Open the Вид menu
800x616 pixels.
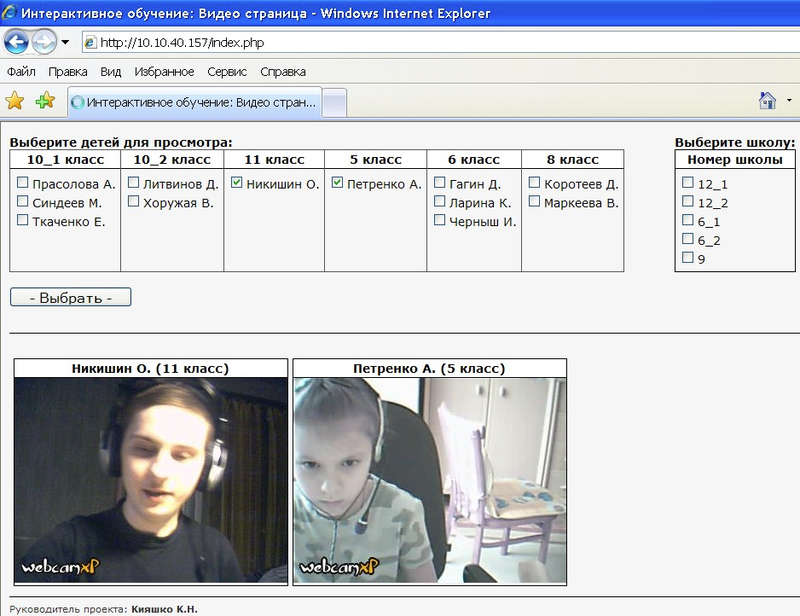[x=111, y=72]
